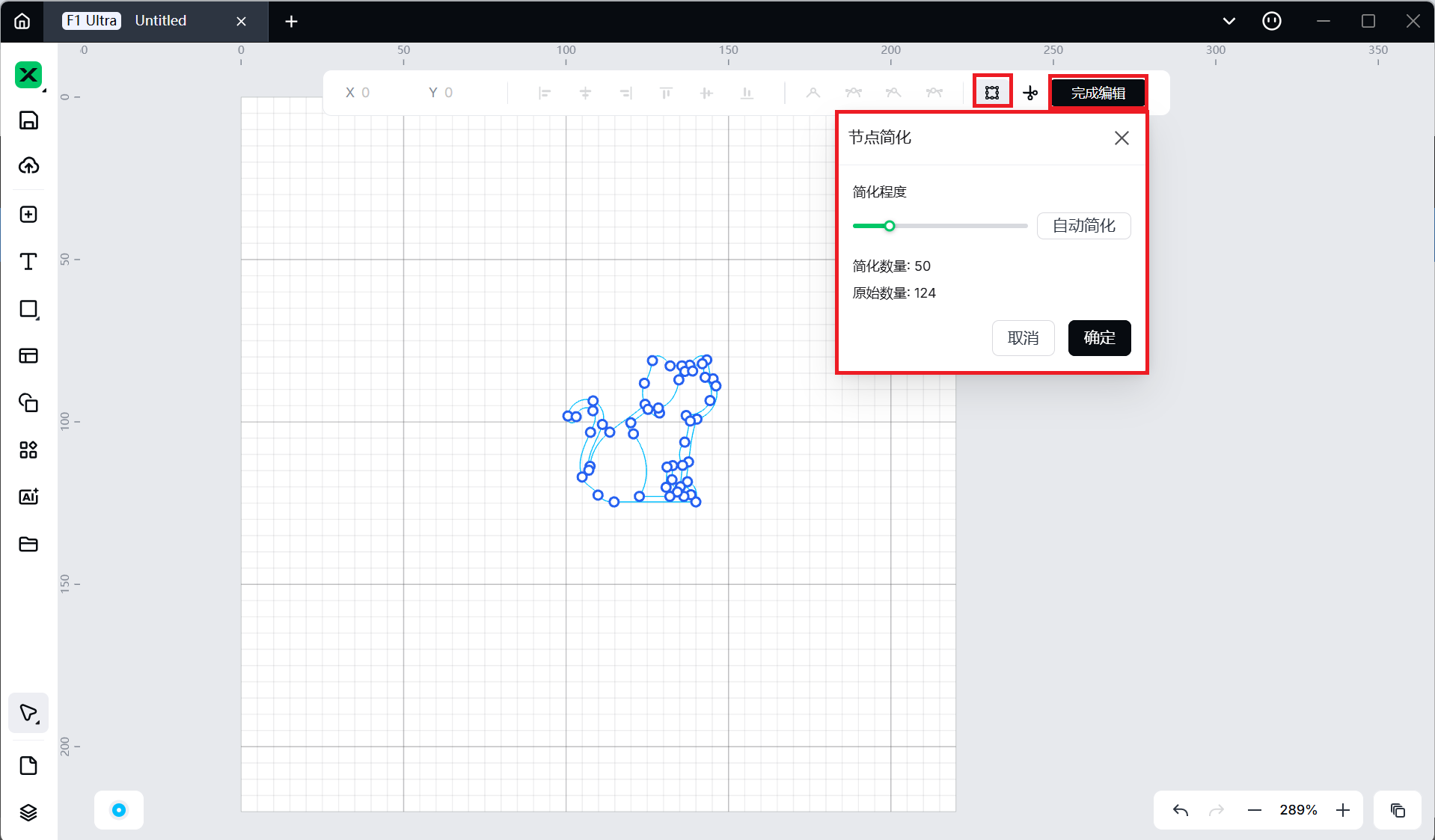The width and height of the screenshot is (1435, 840).
Task: Zoom in with the plus button
Action: (x=1343, y=810)
